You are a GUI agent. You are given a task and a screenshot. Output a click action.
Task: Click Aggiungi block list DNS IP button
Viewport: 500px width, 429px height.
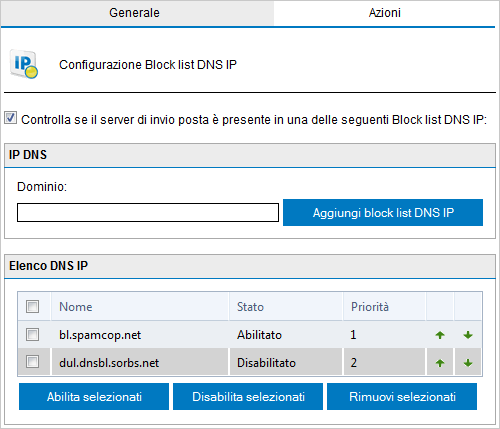point(383,212)
